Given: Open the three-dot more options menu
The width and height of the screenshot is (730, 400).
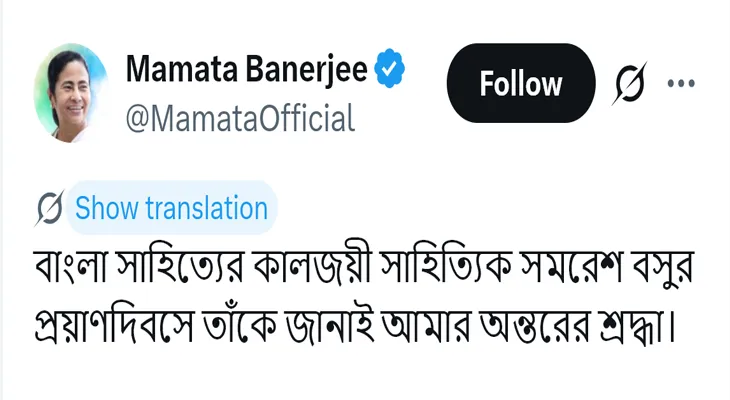Looking at the screenshot, I should (681, 83).
